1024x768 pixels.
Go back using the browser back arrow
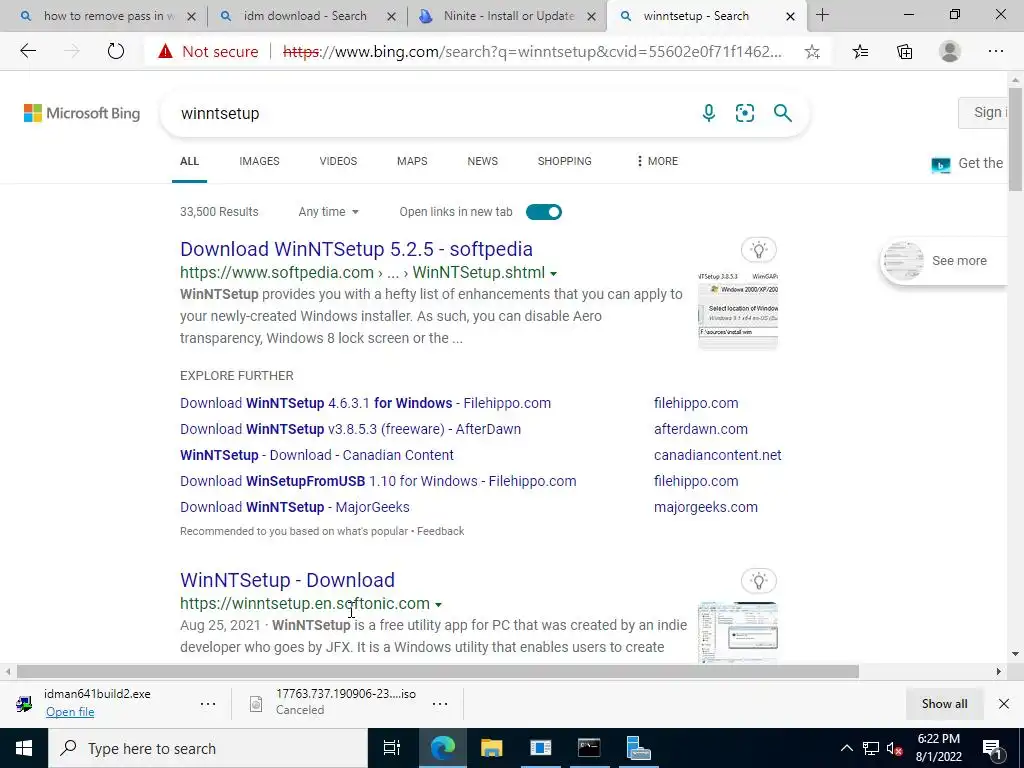coord(27,51)
